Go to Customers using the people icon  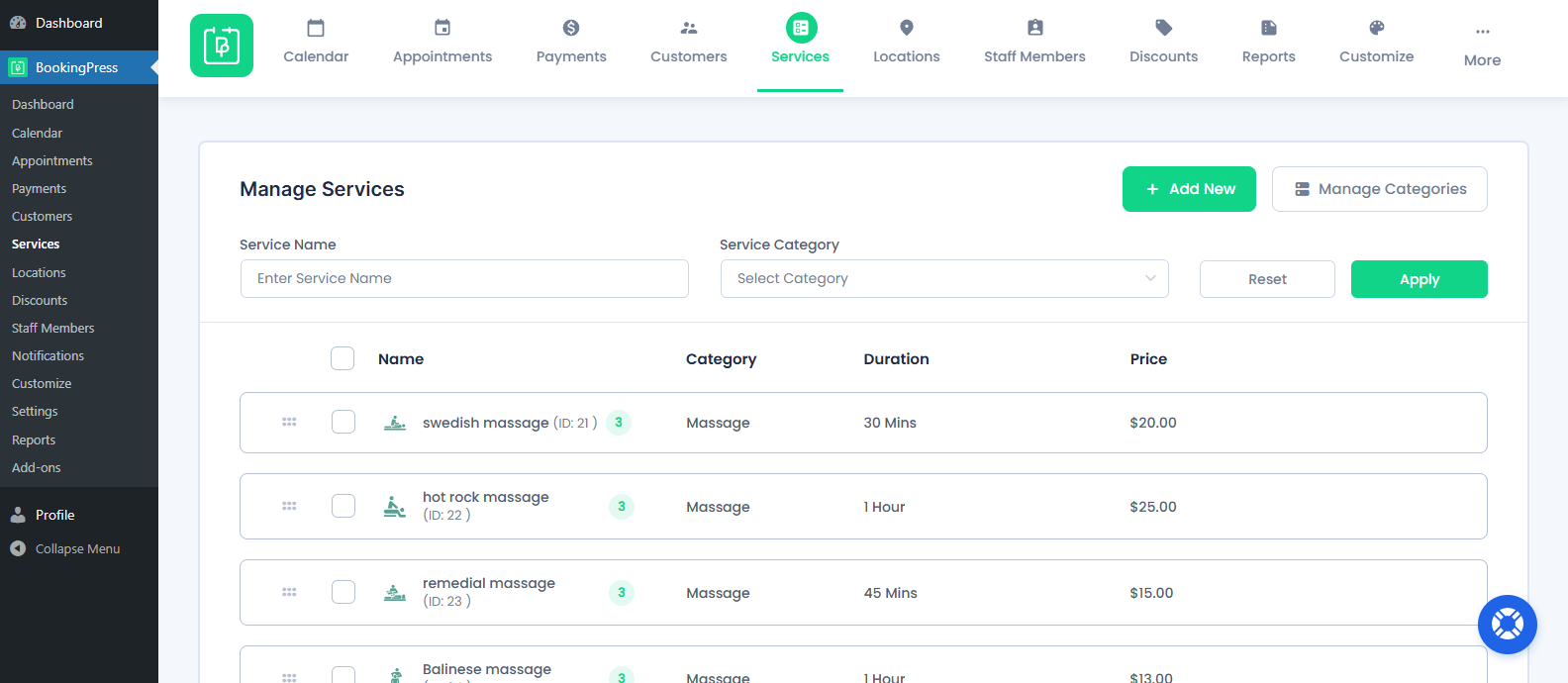pyautogui.click(x=689, y=28)
